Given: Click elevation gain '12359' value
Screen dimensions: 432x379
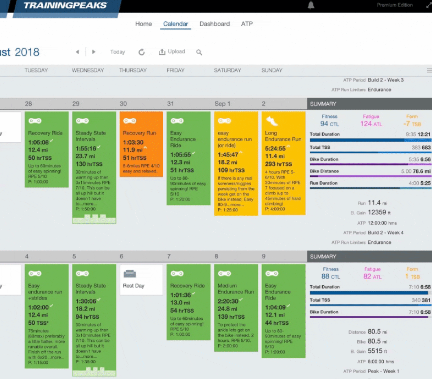Looking at the screenshot, I should click(377, 212).
